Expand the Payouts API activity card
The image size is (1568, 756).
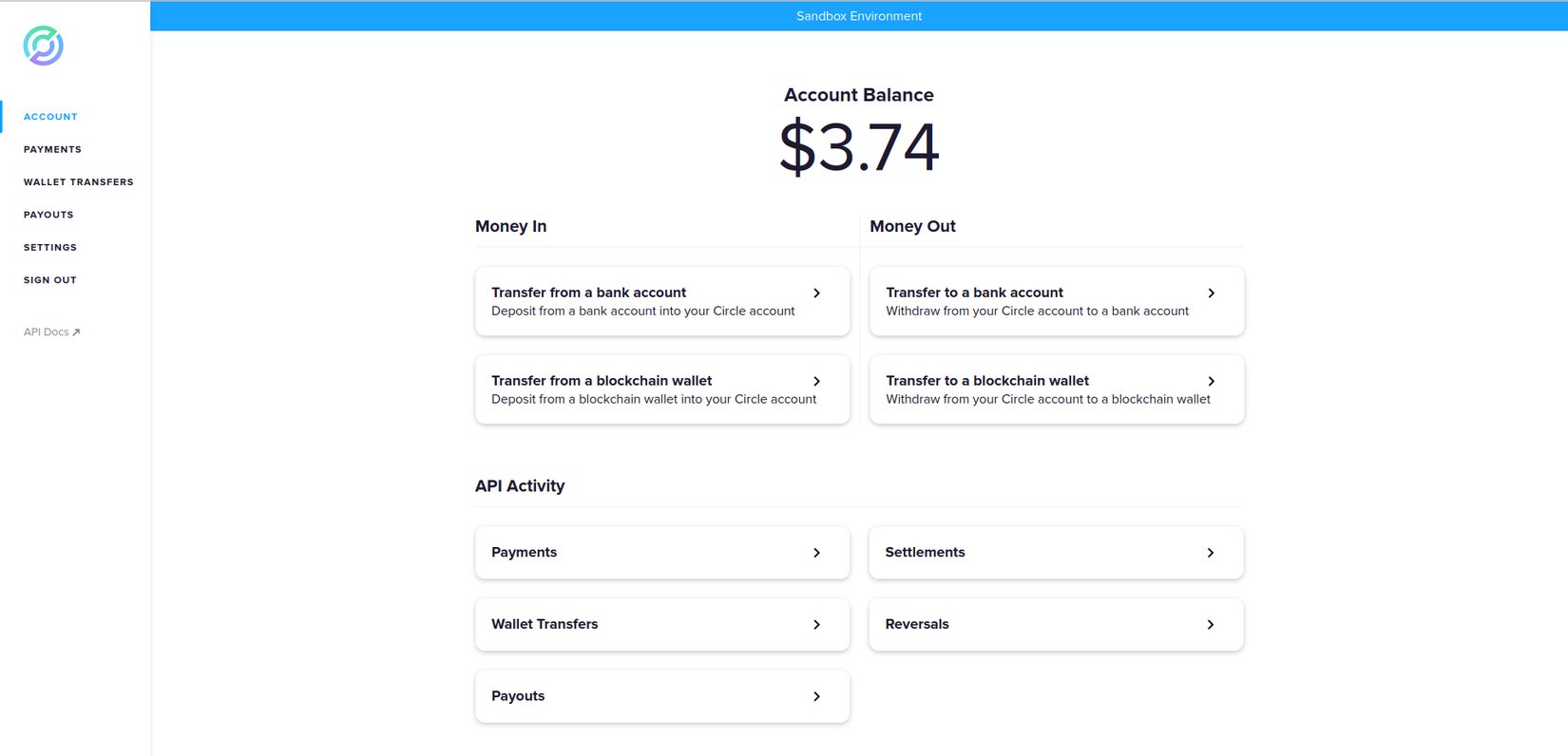click(x=661, y=696)
